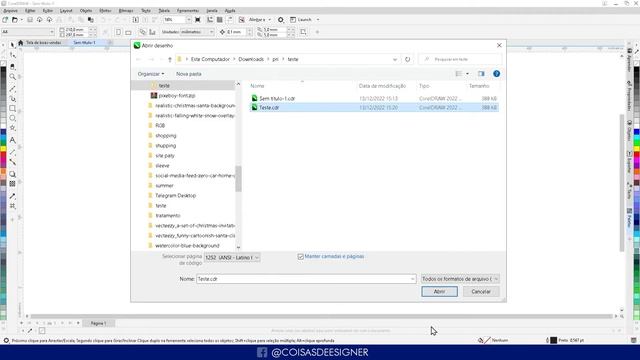The width and height of the screenshot is (640, 360).
Task: Select the Text tool
Action: 13,140
